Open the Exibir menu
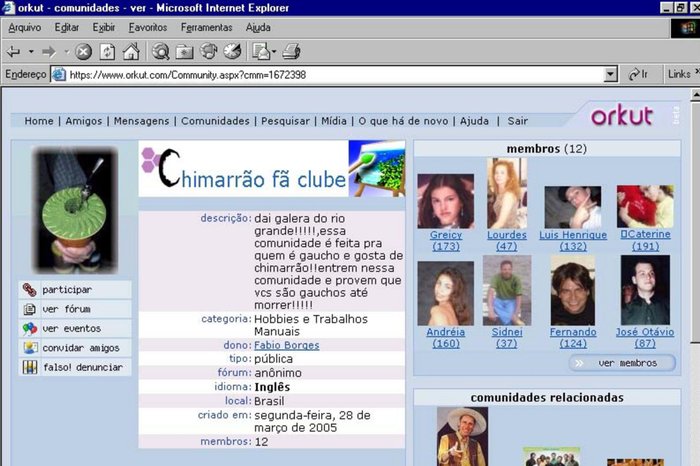The height and width of the screenshot is (466, 700). point(104,27)
